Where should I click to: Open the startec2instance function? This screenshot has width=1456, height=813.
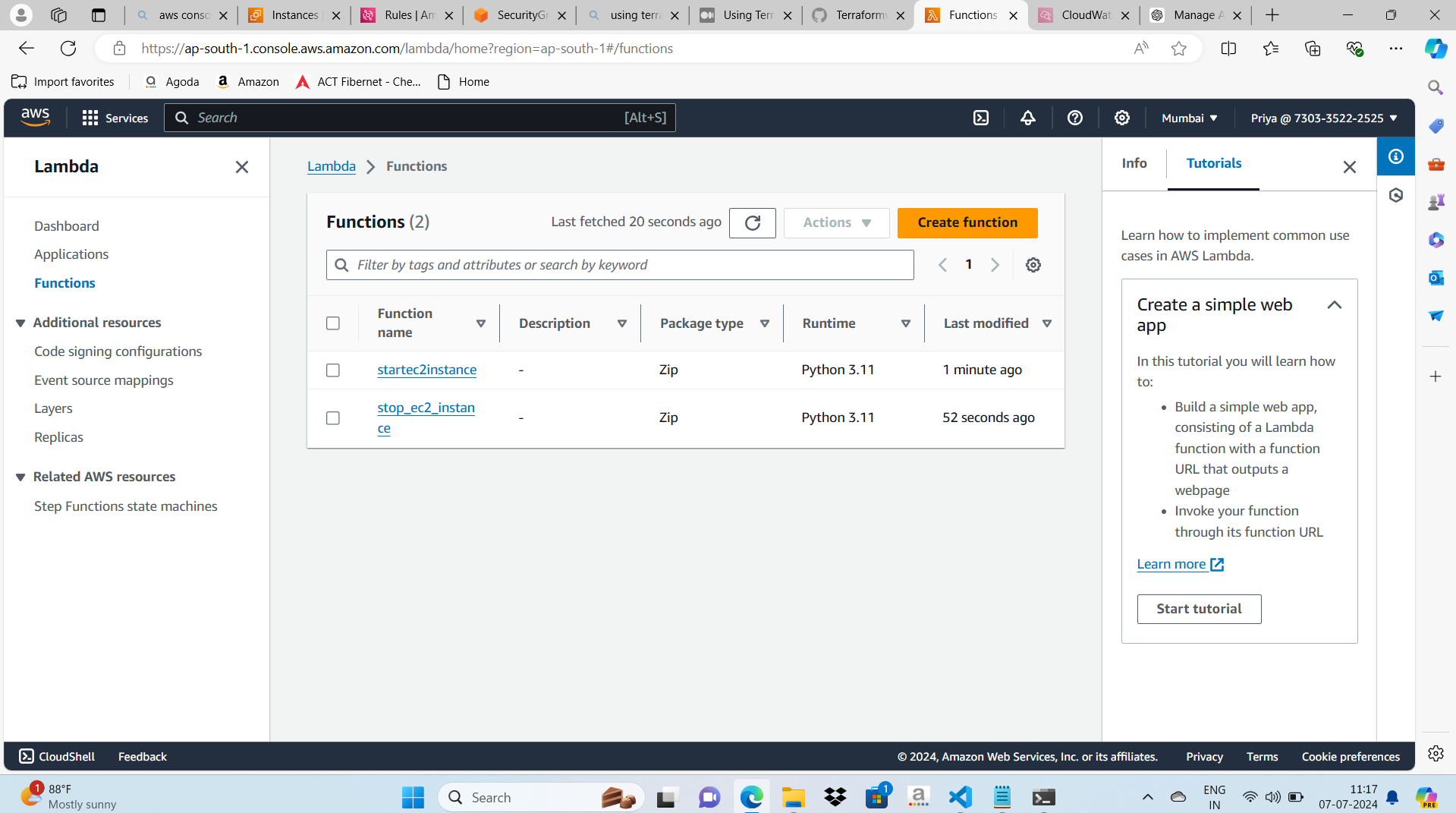[427, 370]
